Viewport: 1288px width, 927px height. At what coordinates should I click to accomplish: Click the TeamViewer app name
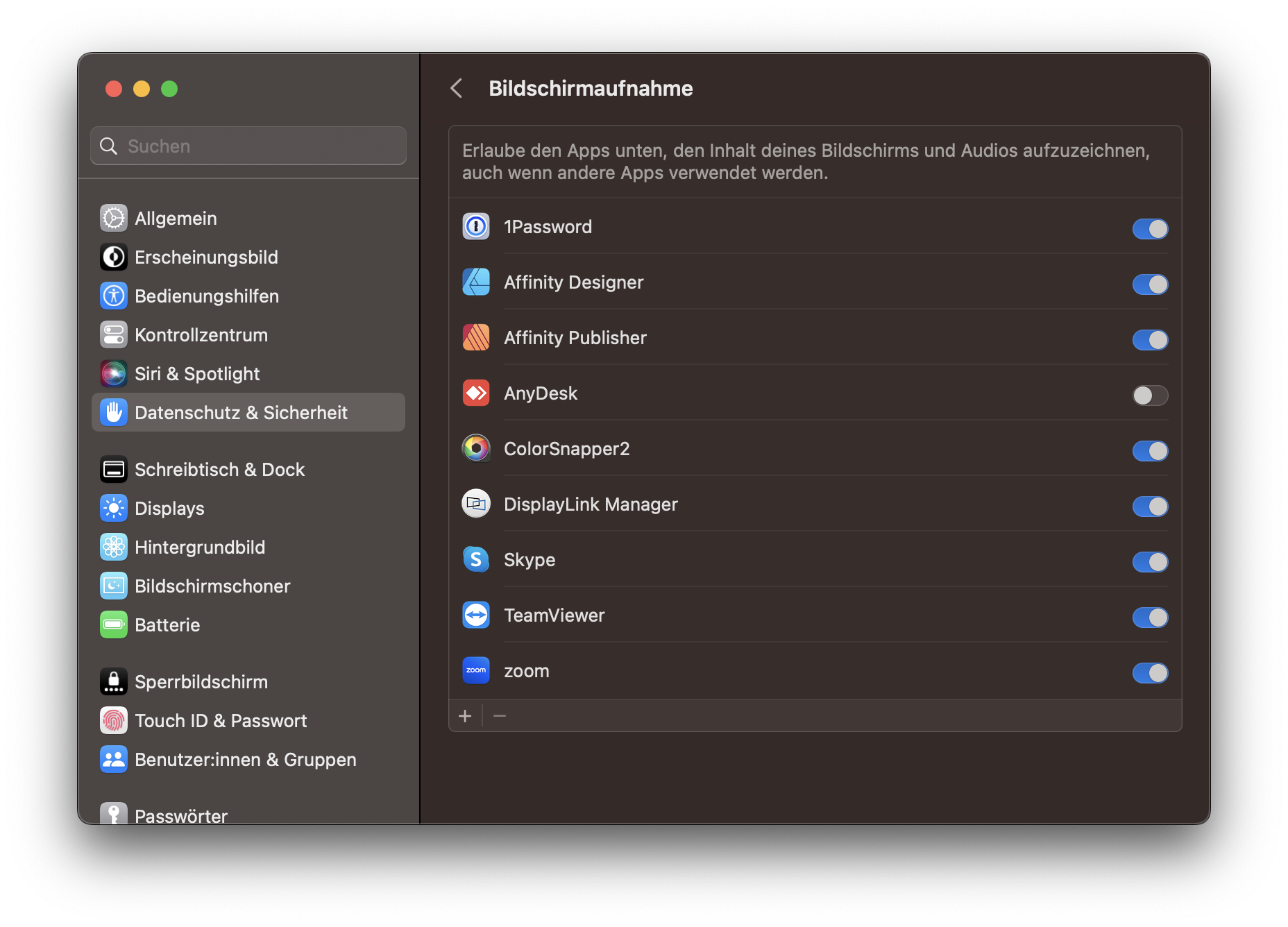point(554,615)
